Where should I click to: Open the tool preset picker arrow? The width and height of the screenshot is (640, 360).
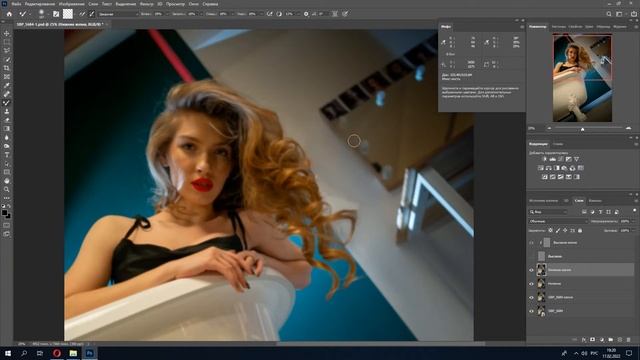pos(30,14)
